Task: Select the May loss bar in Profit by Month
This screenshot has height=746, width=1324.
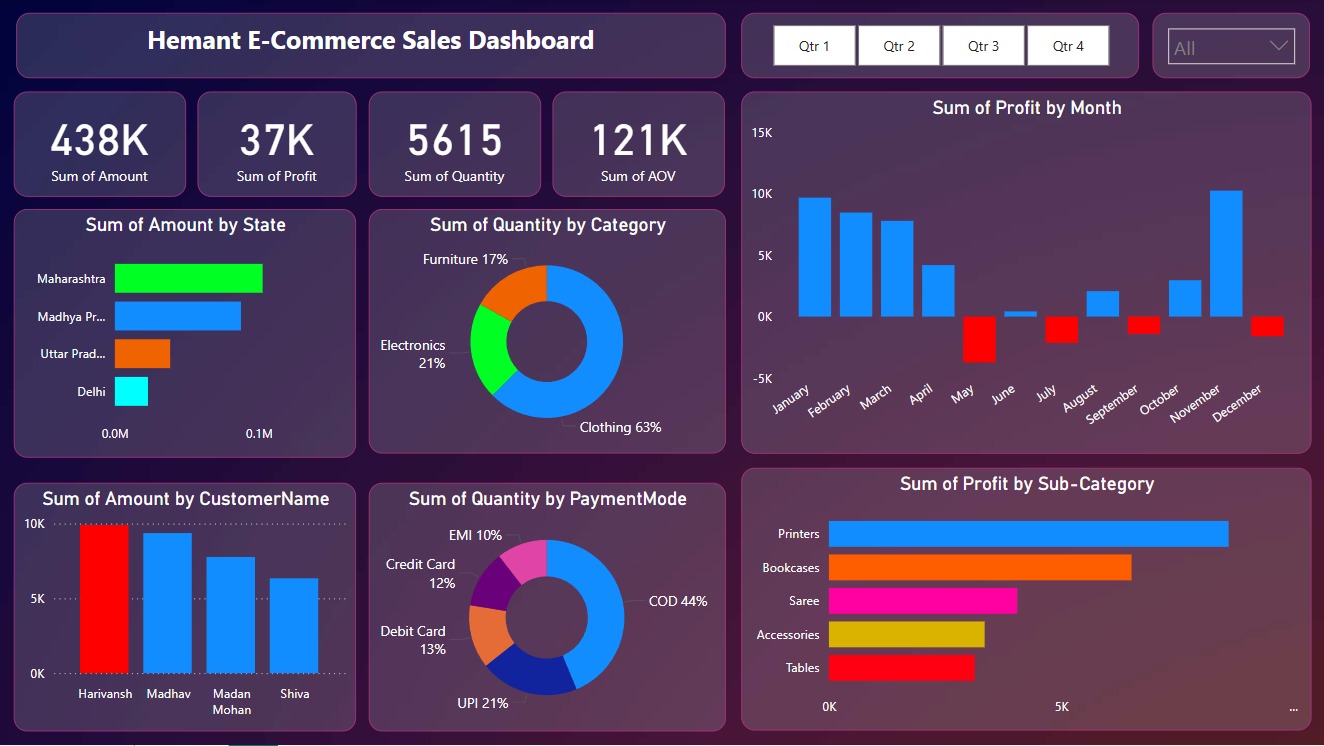Action: coord(978,340)
